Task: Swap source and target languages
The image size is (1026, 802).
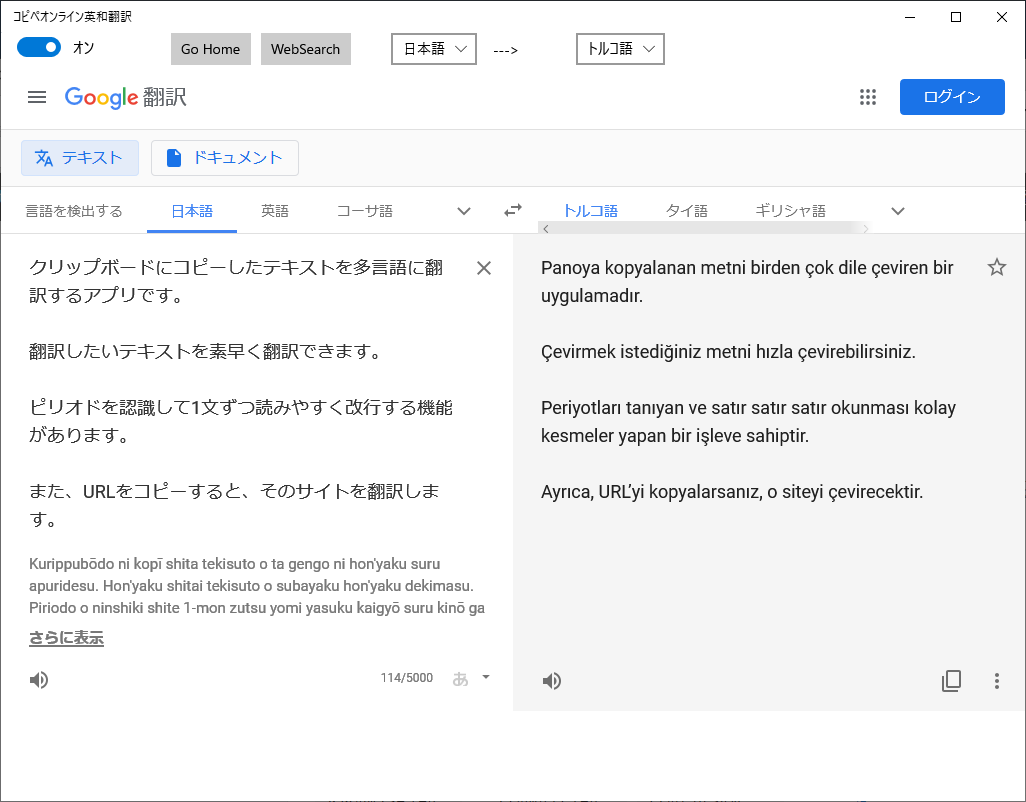Action: point(513,210)
